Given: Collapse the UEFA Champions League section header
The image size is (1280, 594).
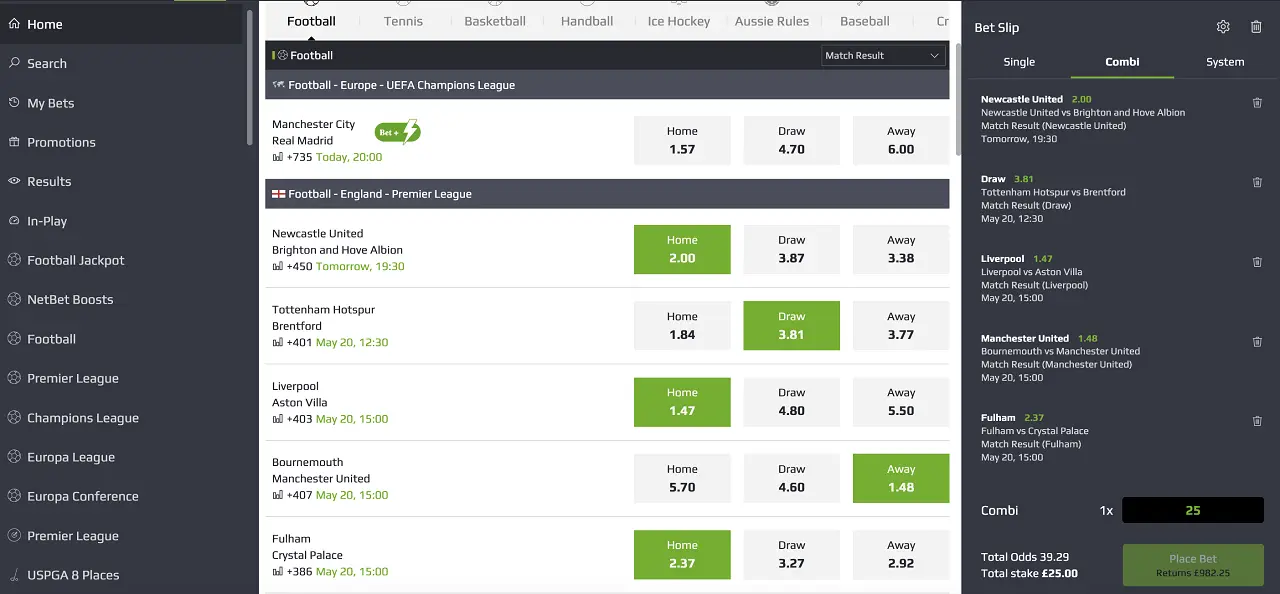Looking at the screenshot, I should (607, 85).
